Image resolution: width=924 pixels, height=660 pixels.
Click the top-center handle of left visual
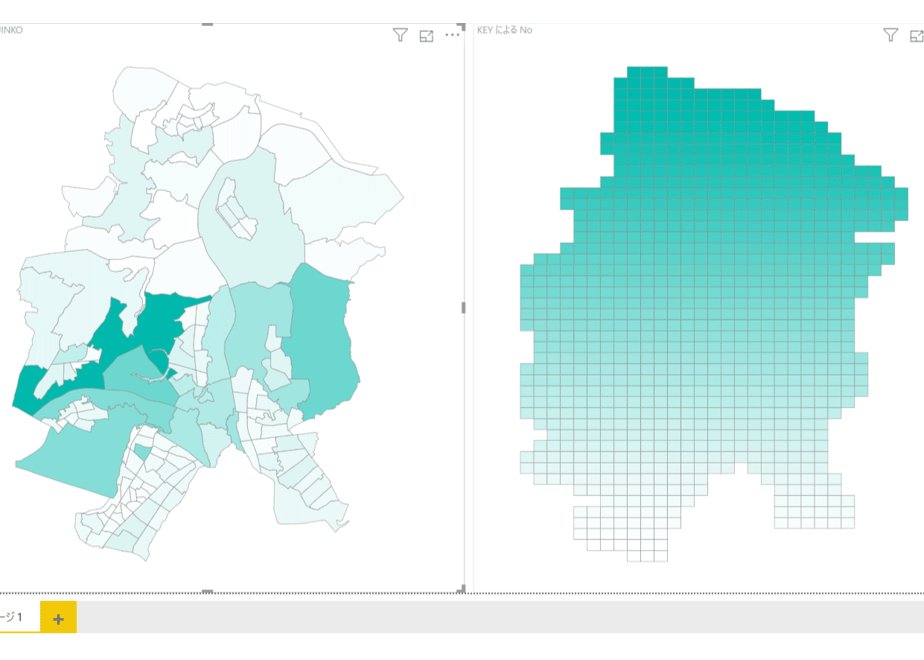click(x=207, y=24)
